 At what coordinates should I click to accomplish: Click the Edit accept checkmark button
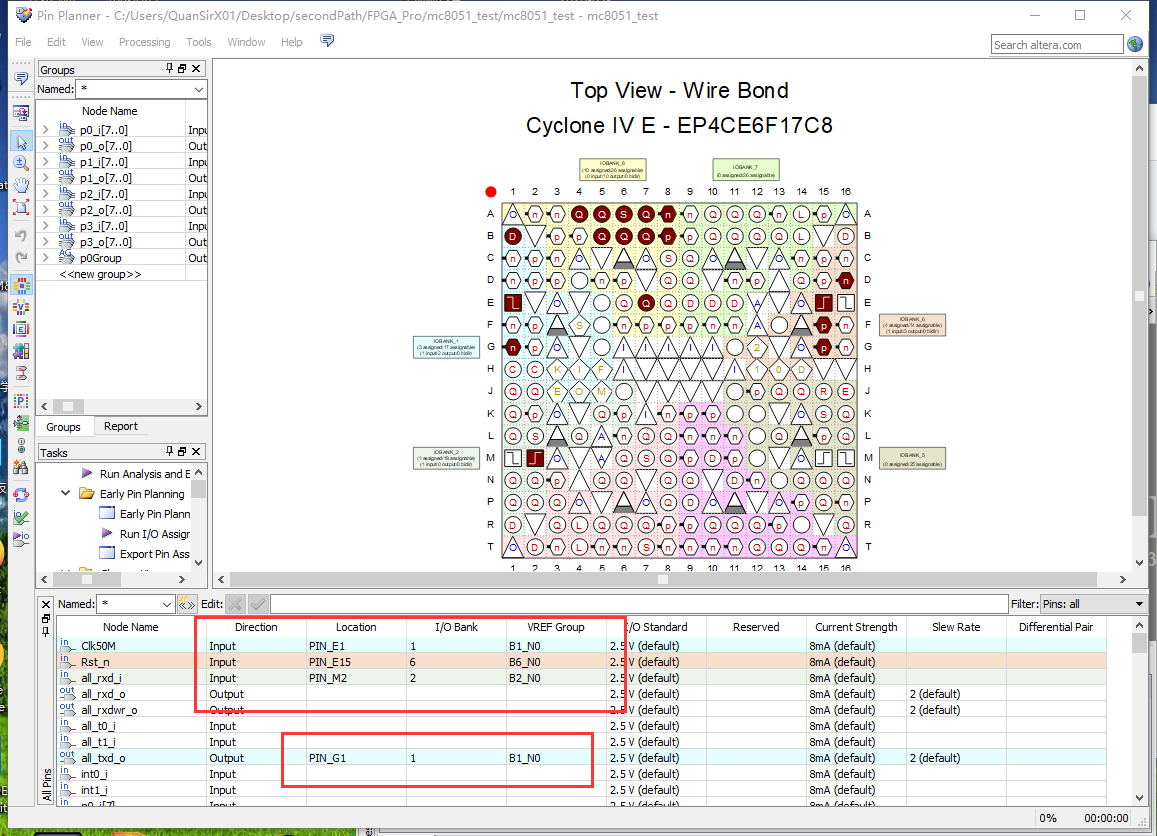[258, 604]
